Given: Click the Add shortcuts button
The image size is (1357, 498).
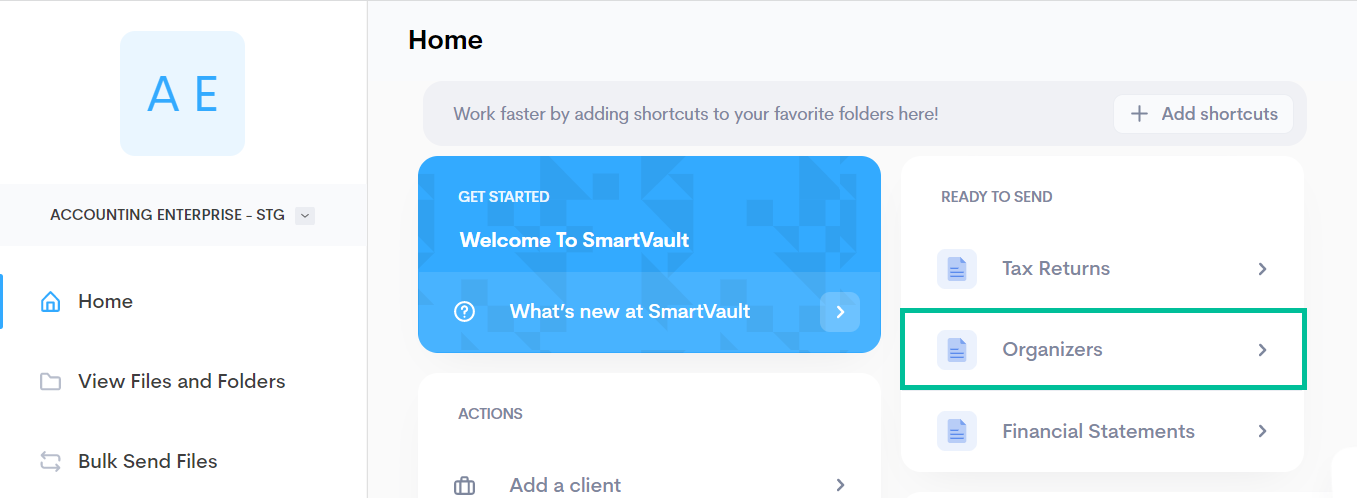Looking at the screenshot, I should 1203,114.
